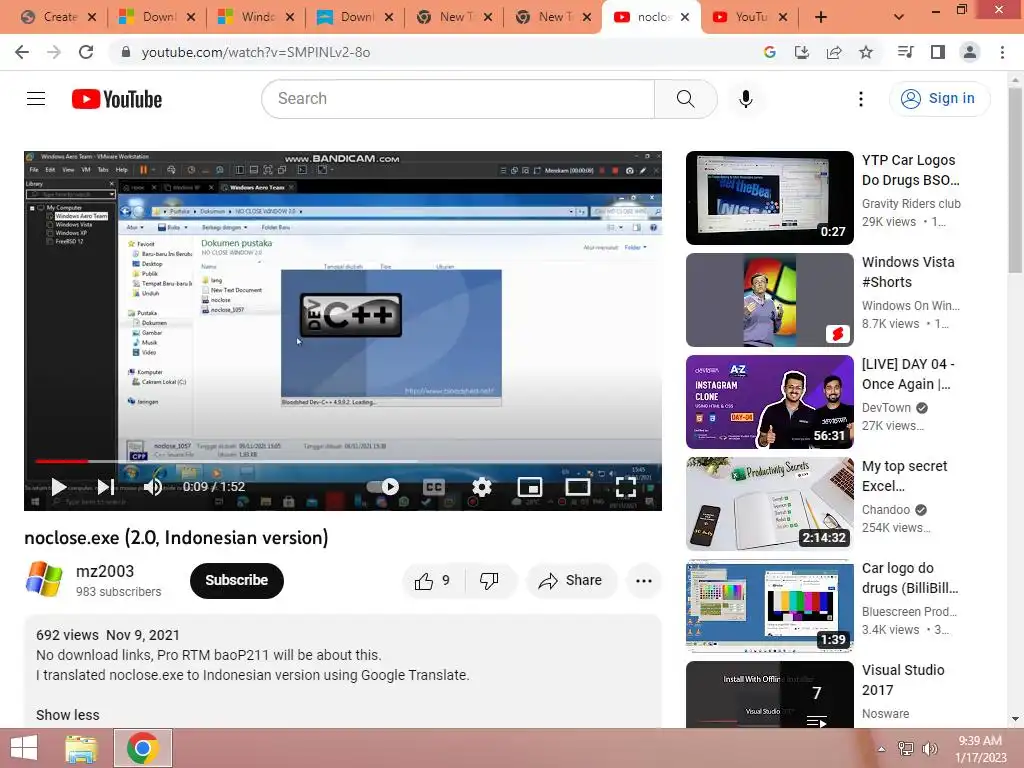This screenshot has height=768, width=1024.
Task: Open mz2003 channel avatar
Action: pyautogui.click(x=44, y=579)
